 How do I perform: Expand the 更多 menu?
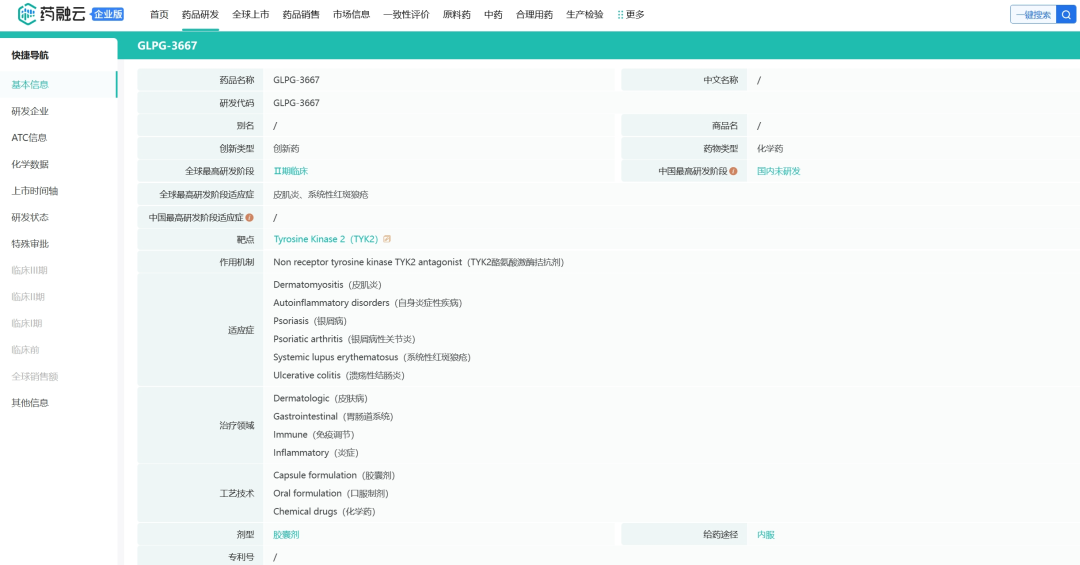pyautogui.click(x=635, y=15)
